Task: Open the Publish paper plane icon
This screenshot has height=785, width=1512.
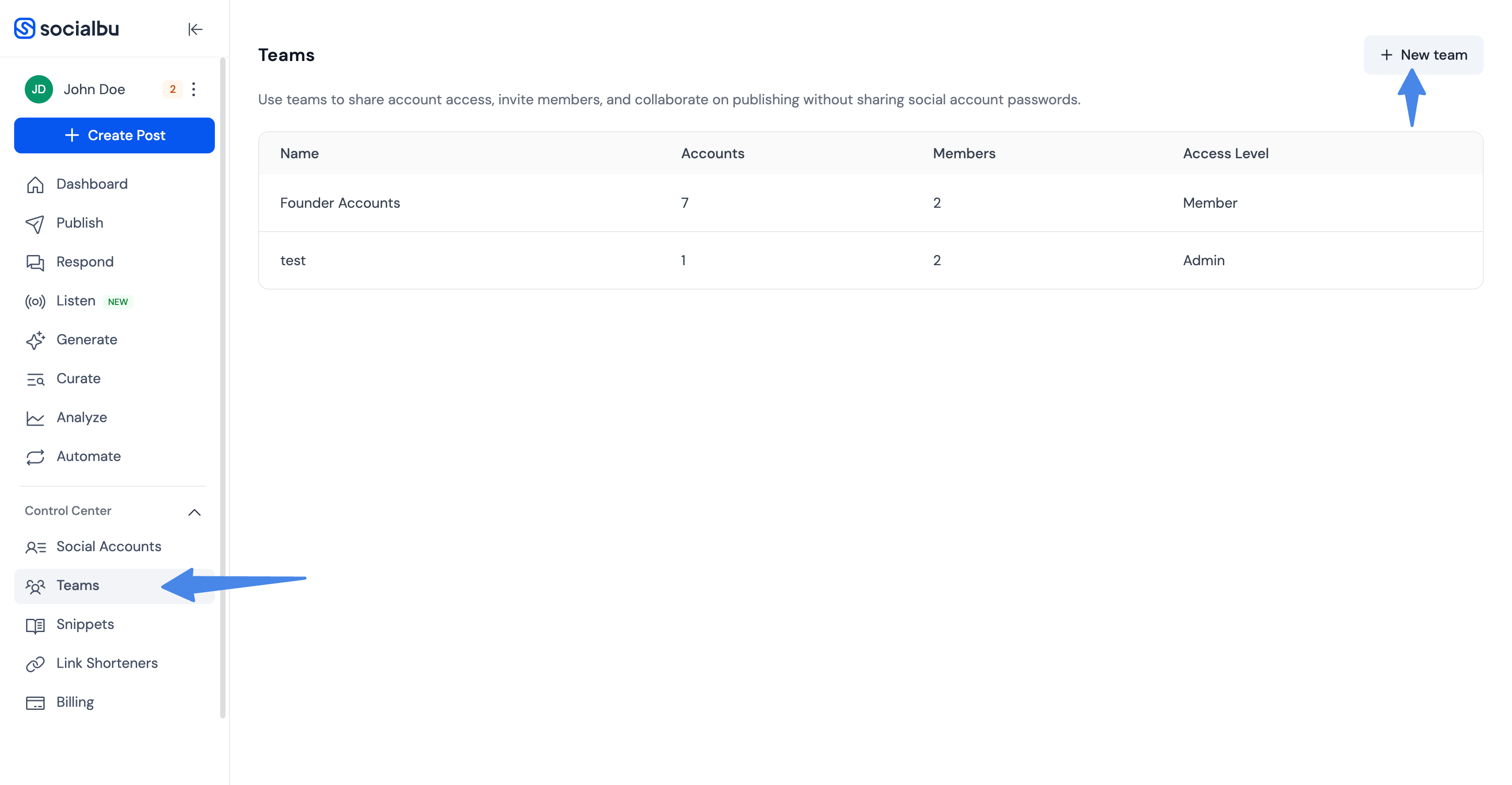Action: [x=35, y=224]
